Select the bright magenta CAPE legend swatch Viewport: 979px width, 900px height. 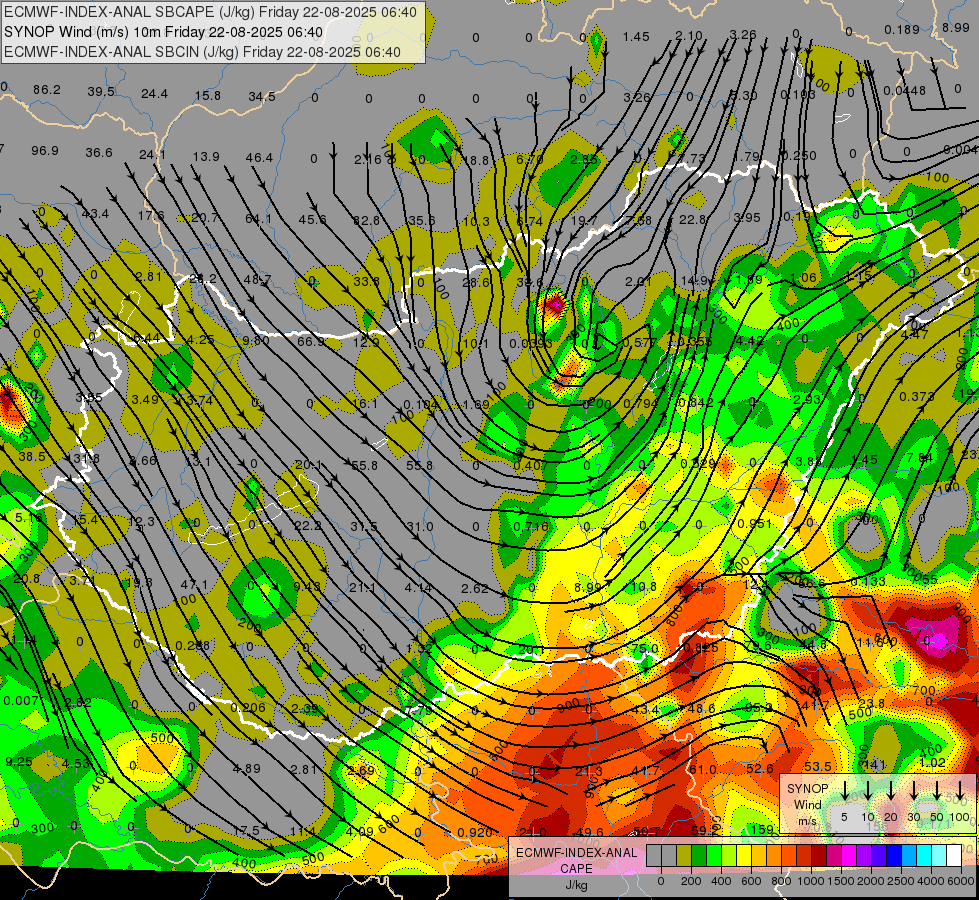point(849,856)
